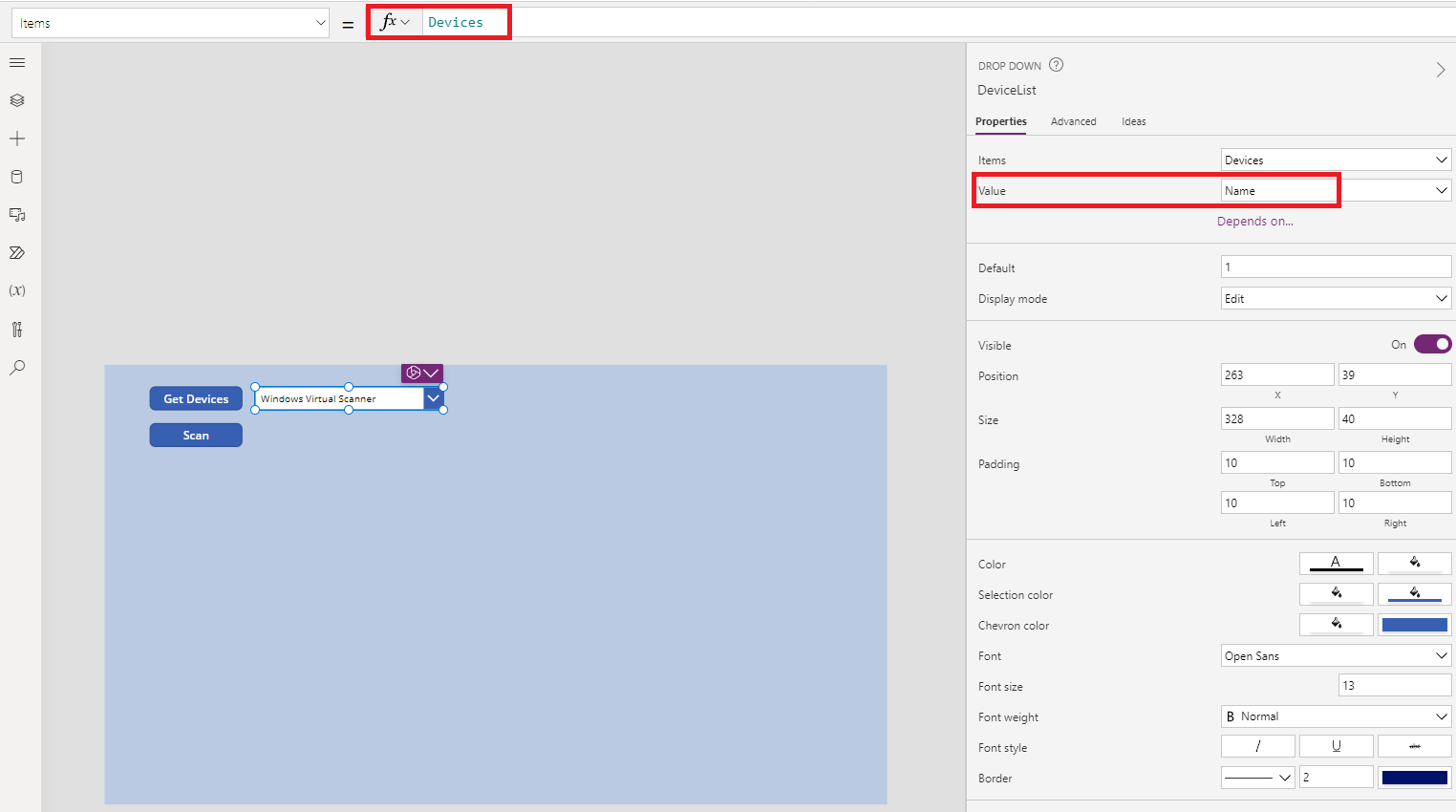This screenshot has width=1456, height=812.
Task: Toggle italic font style
Action: 1257,746
